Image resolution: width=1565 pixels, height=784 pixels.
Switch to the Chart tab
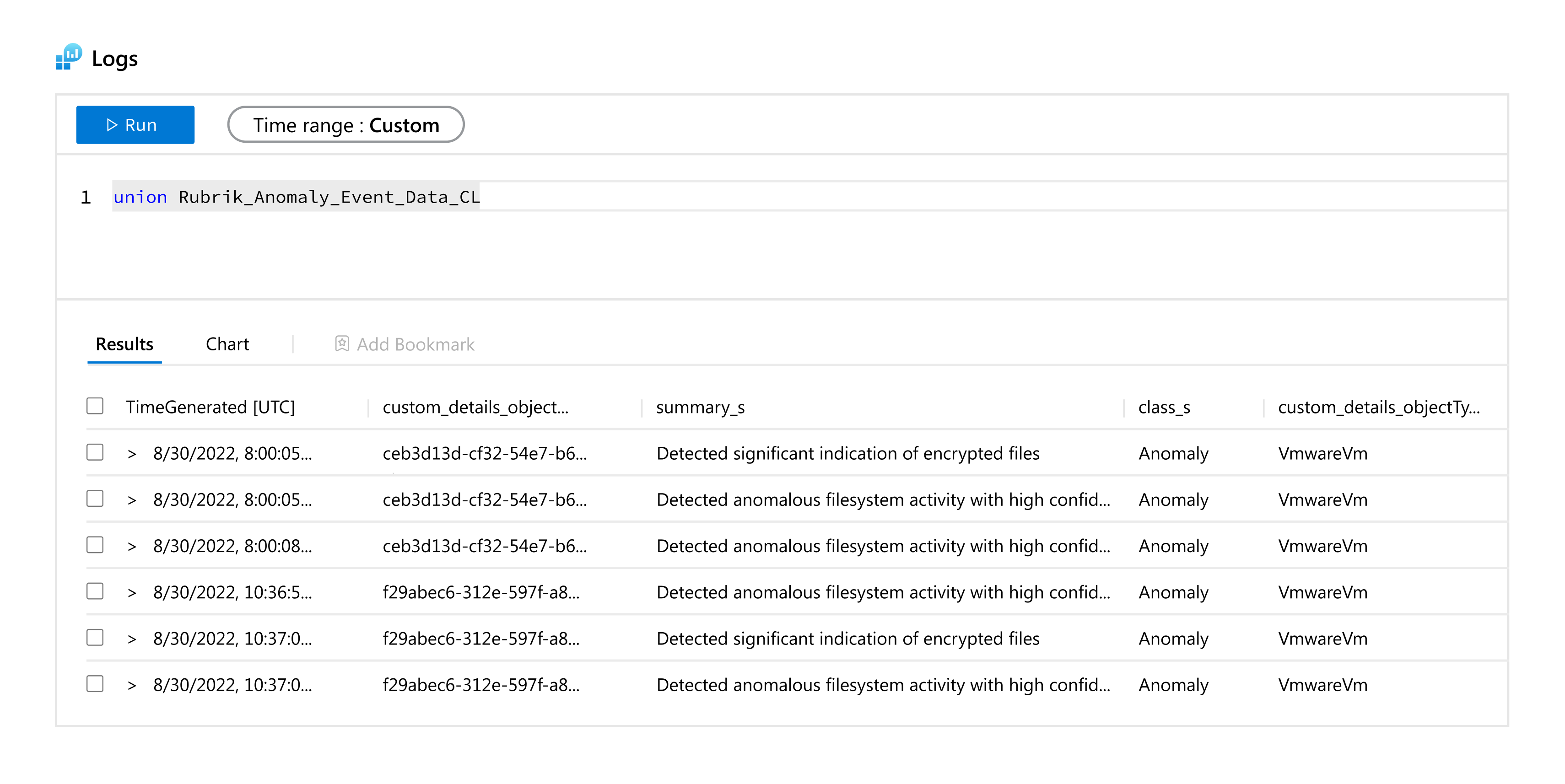pos(227,344)
